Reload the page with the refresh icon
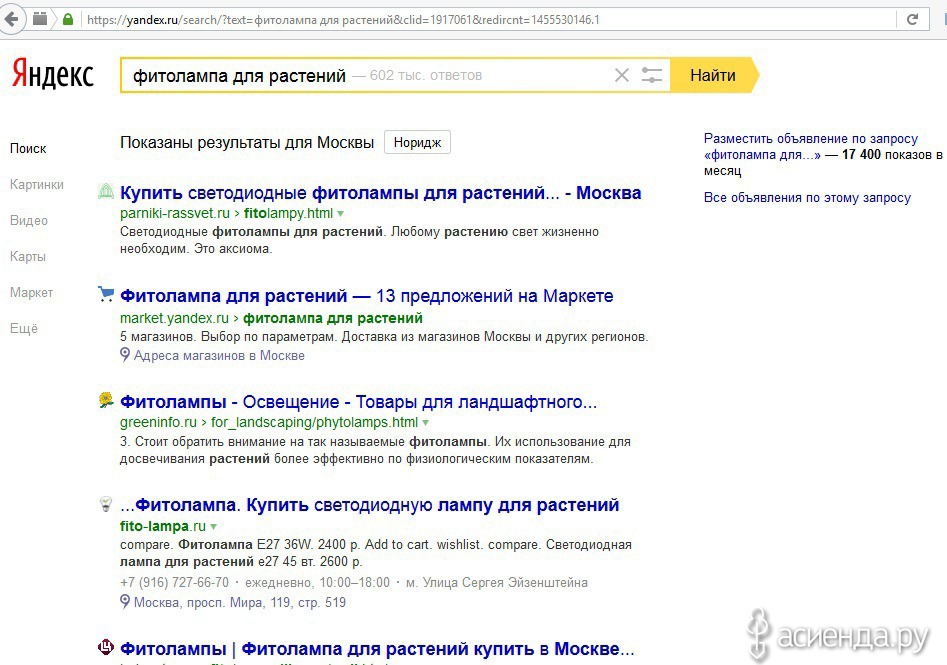The width and height of the screenshot is (947, 665). (x=912, y=19)
